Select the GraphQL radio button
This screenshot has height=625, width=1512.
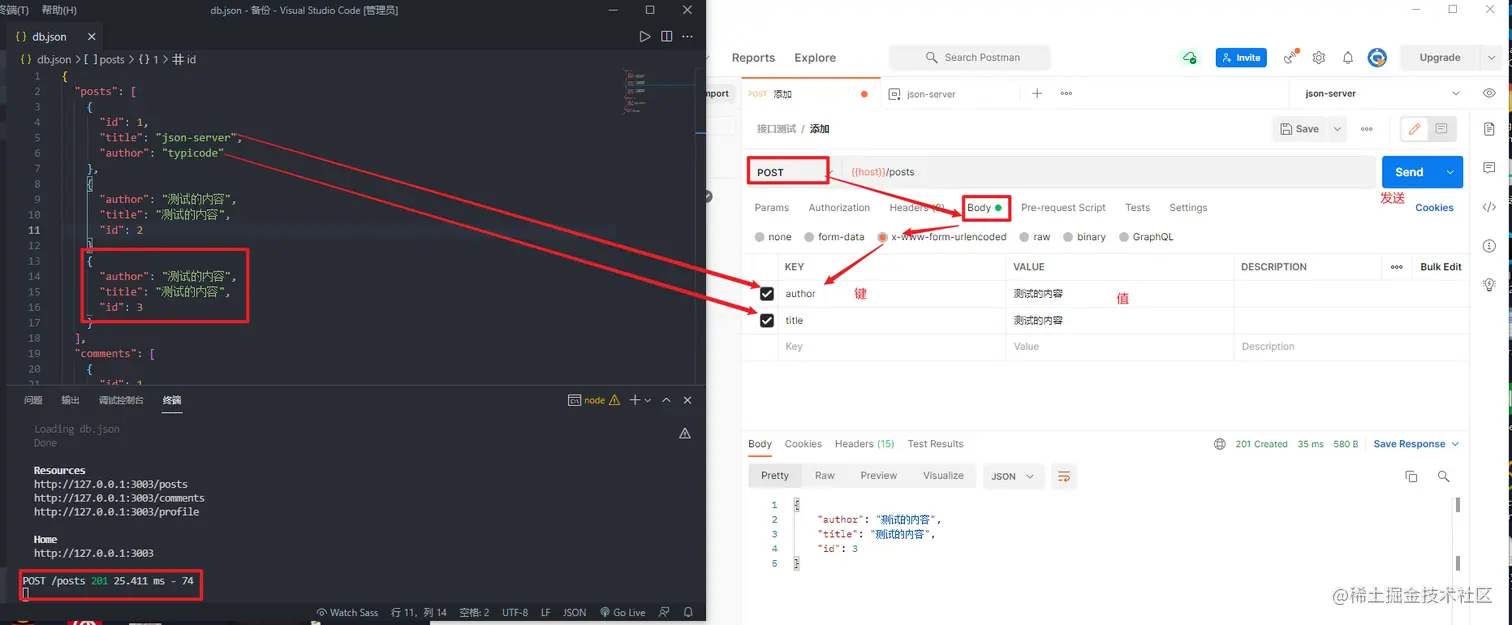pyautogui.click(x=1124, y=237)
